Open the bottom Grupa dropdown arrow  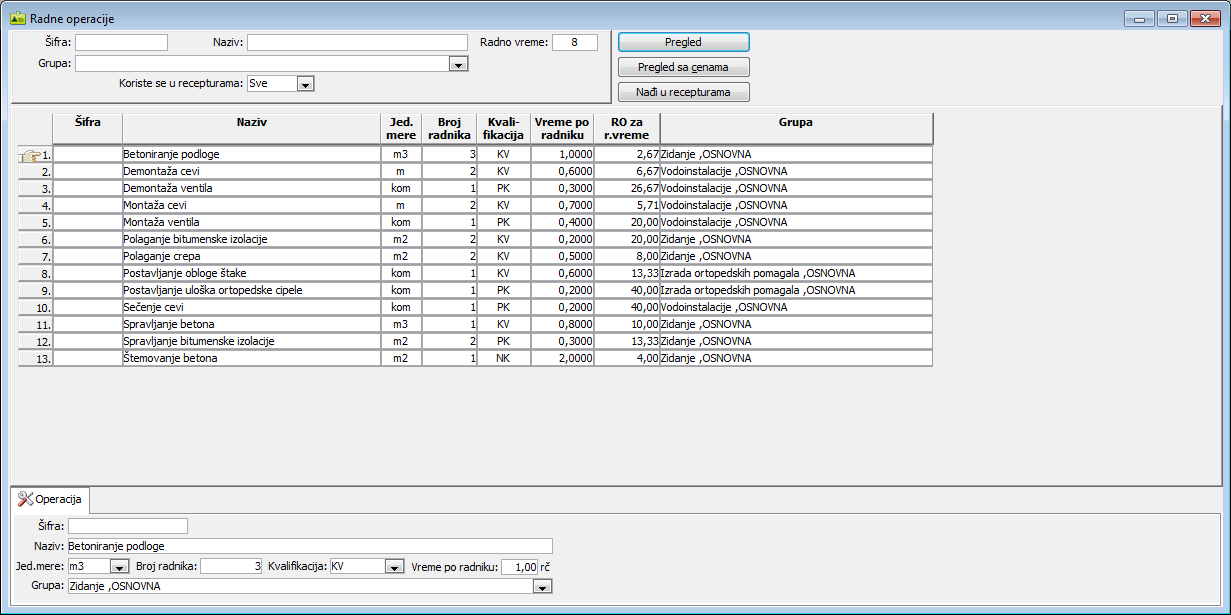542,587
